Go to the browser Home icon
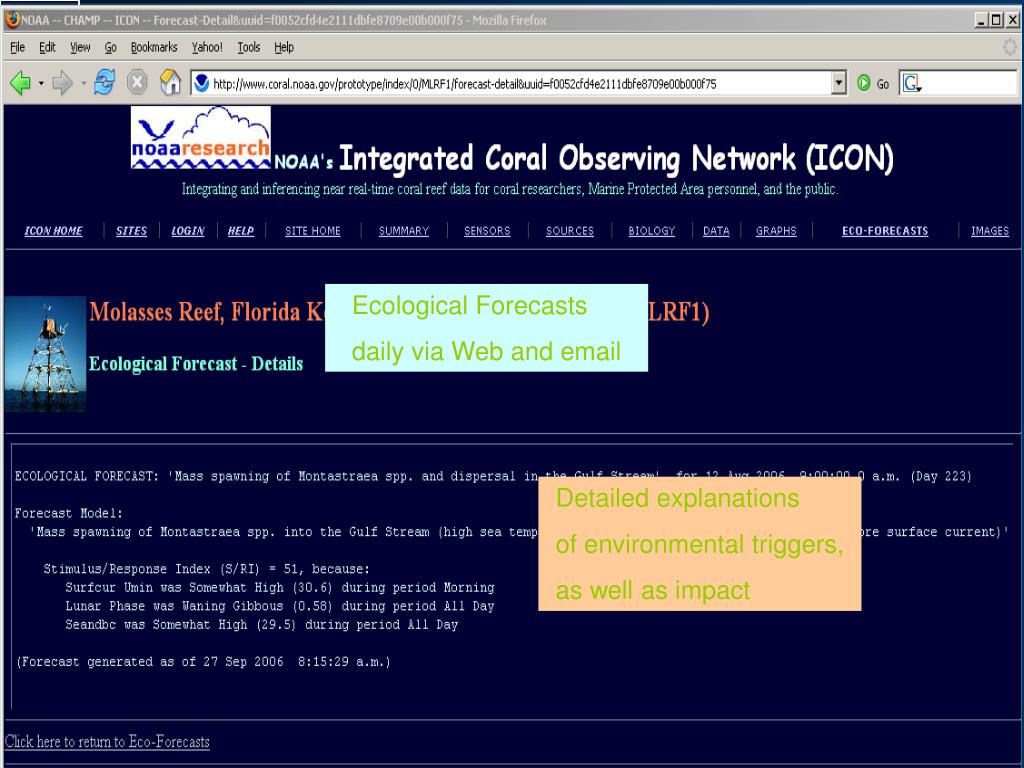This screenshot has height=768, width=1024. pyautogui.click(x=170, y=83)
